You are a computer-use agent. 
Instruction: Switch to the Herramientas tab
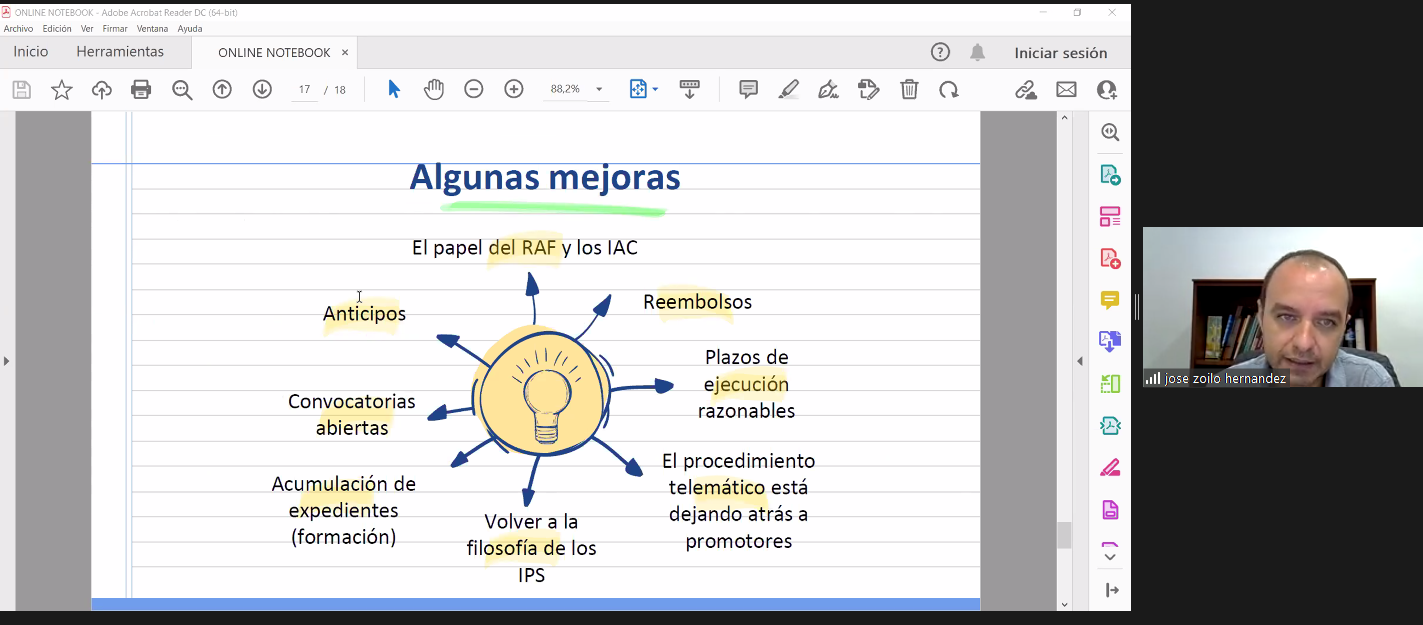coord(120,52)
